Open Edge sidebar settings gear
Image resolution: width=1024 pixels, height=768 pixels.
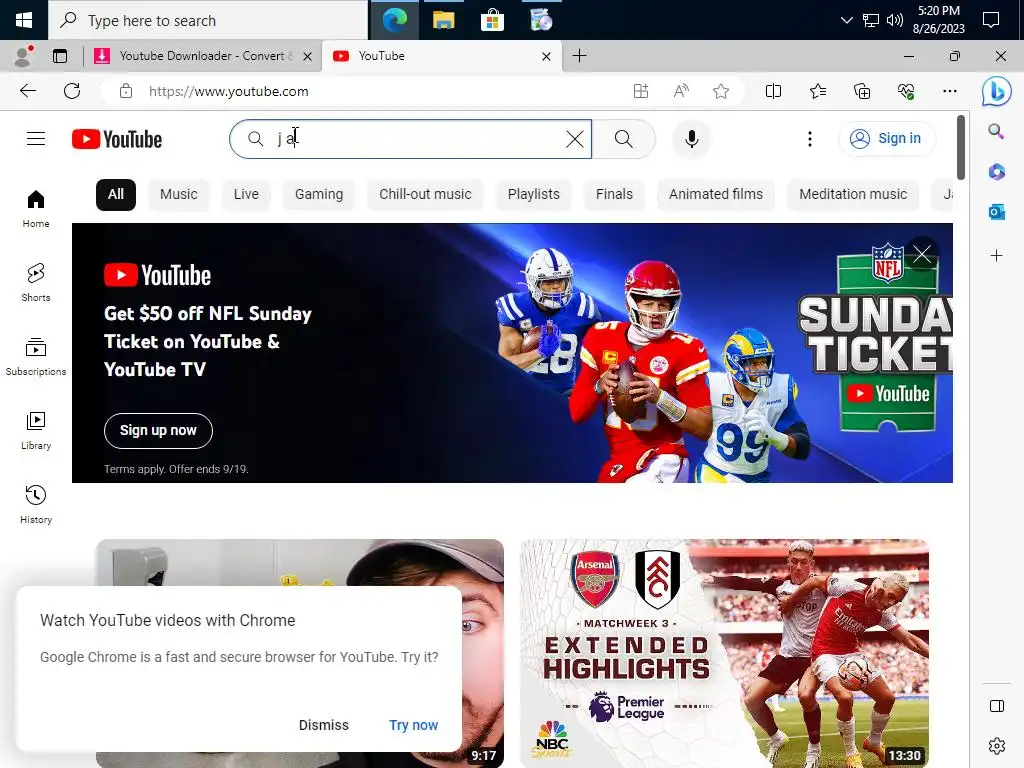[997, 745]
